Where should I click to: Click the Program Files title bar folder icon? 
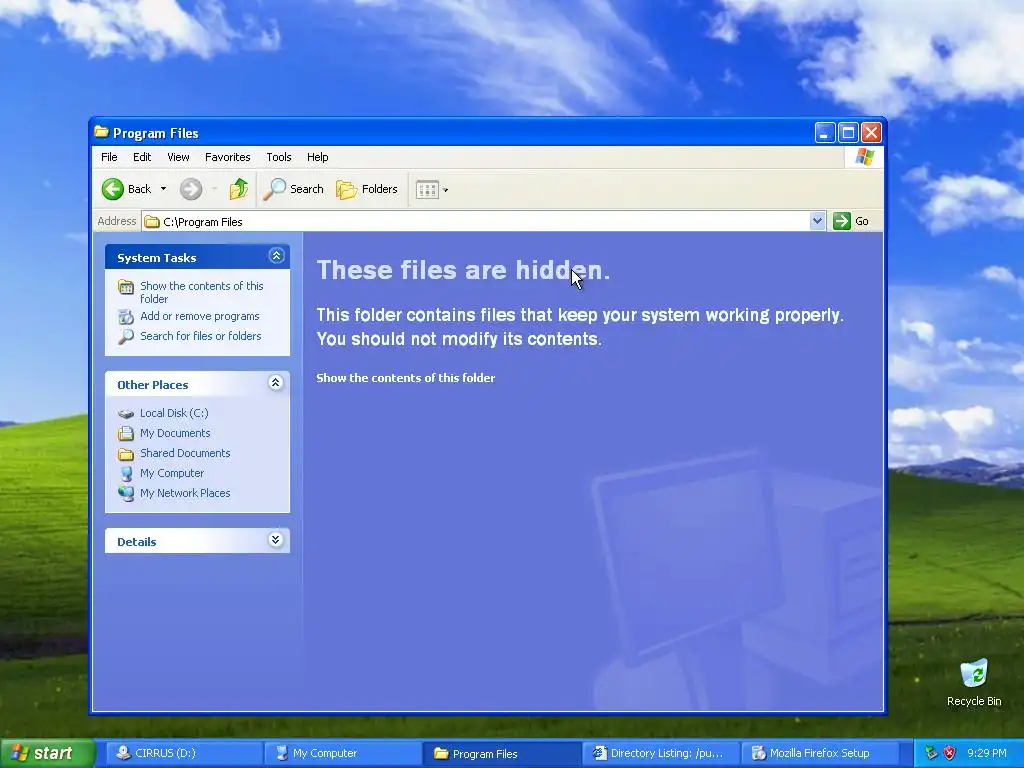click(x=101, y=132)
